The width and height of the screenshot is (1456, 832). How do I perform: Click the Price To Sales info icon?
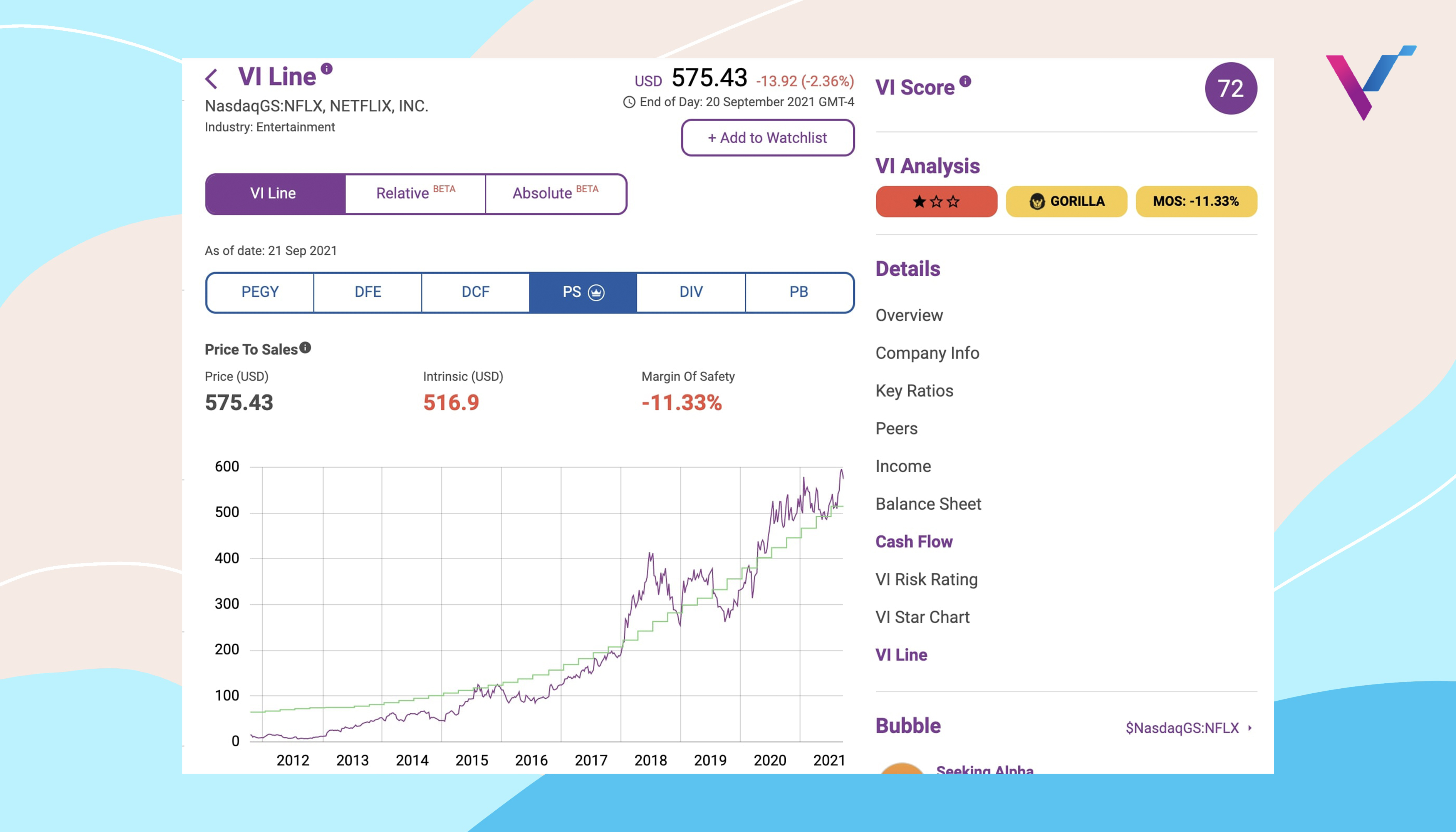(306, 347)
